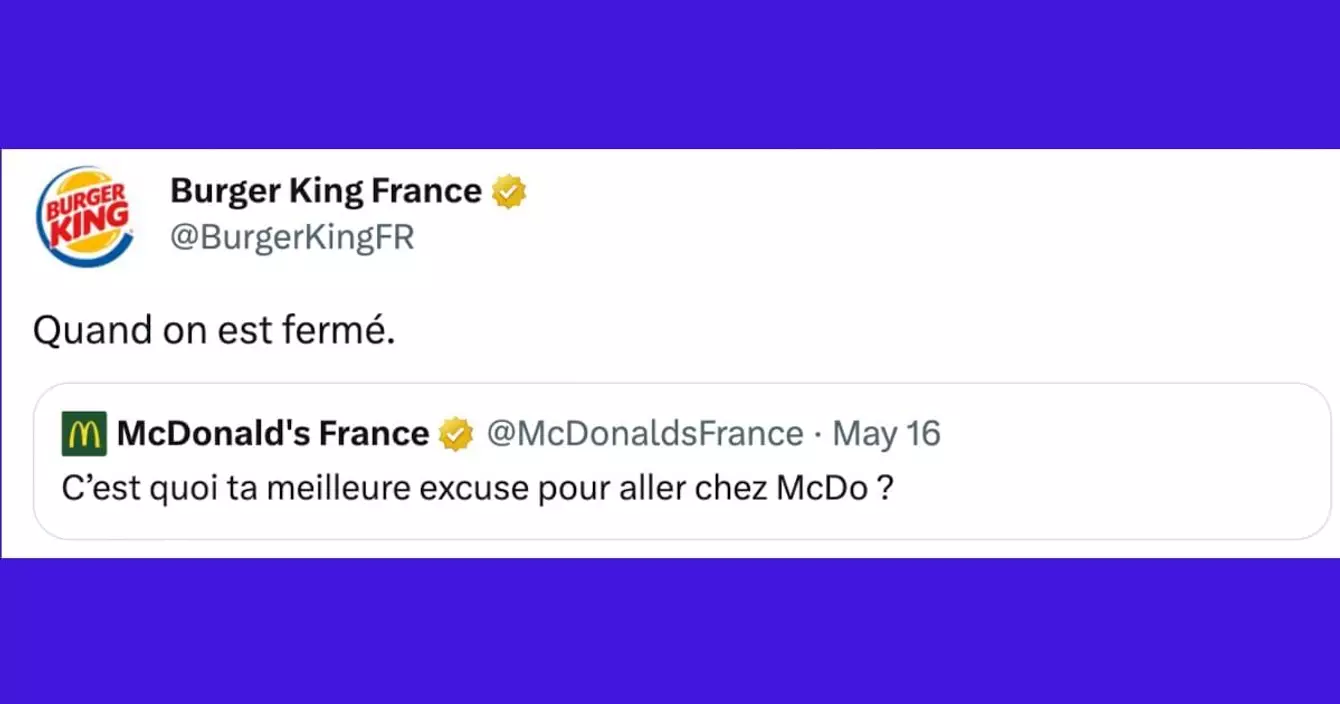Viewport: 1340px width, 704px height.
Task: Click the question mark ending the quoted tweet
Action: pyautogui.click(x=886, y=492)
